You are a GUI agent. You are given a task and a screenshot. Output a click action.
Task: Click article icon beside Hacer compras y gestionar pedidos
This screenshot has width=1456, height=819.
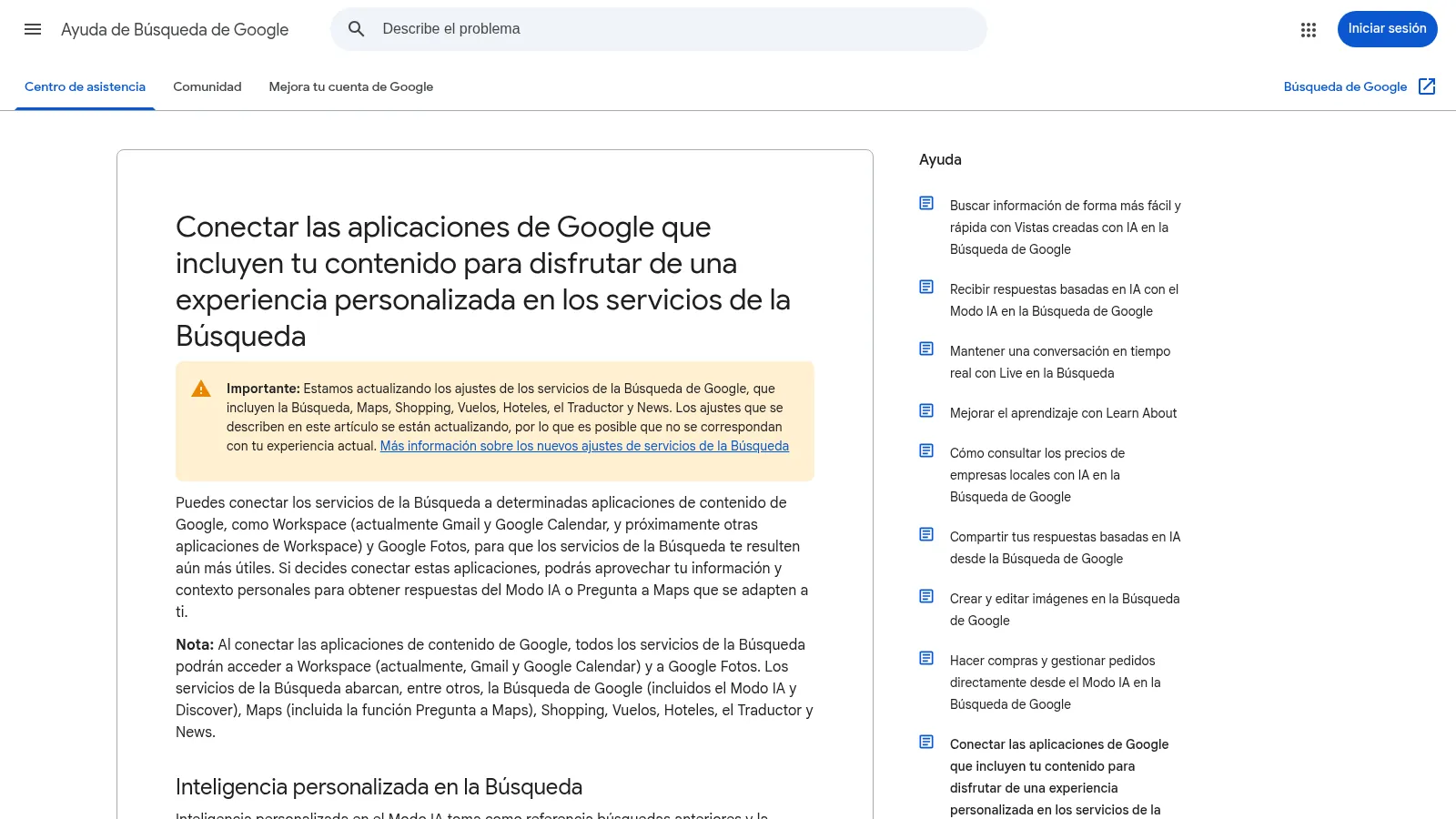click(926, 658)
